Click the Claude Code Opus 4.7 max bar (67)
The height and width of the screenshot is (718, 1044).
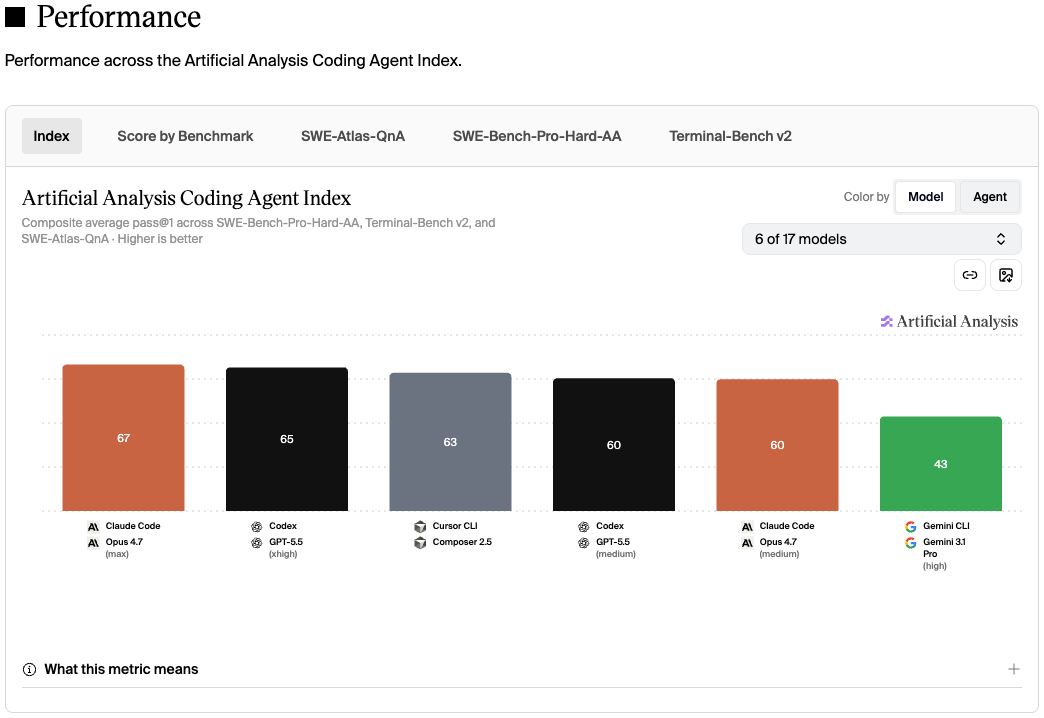click(123, 438)
